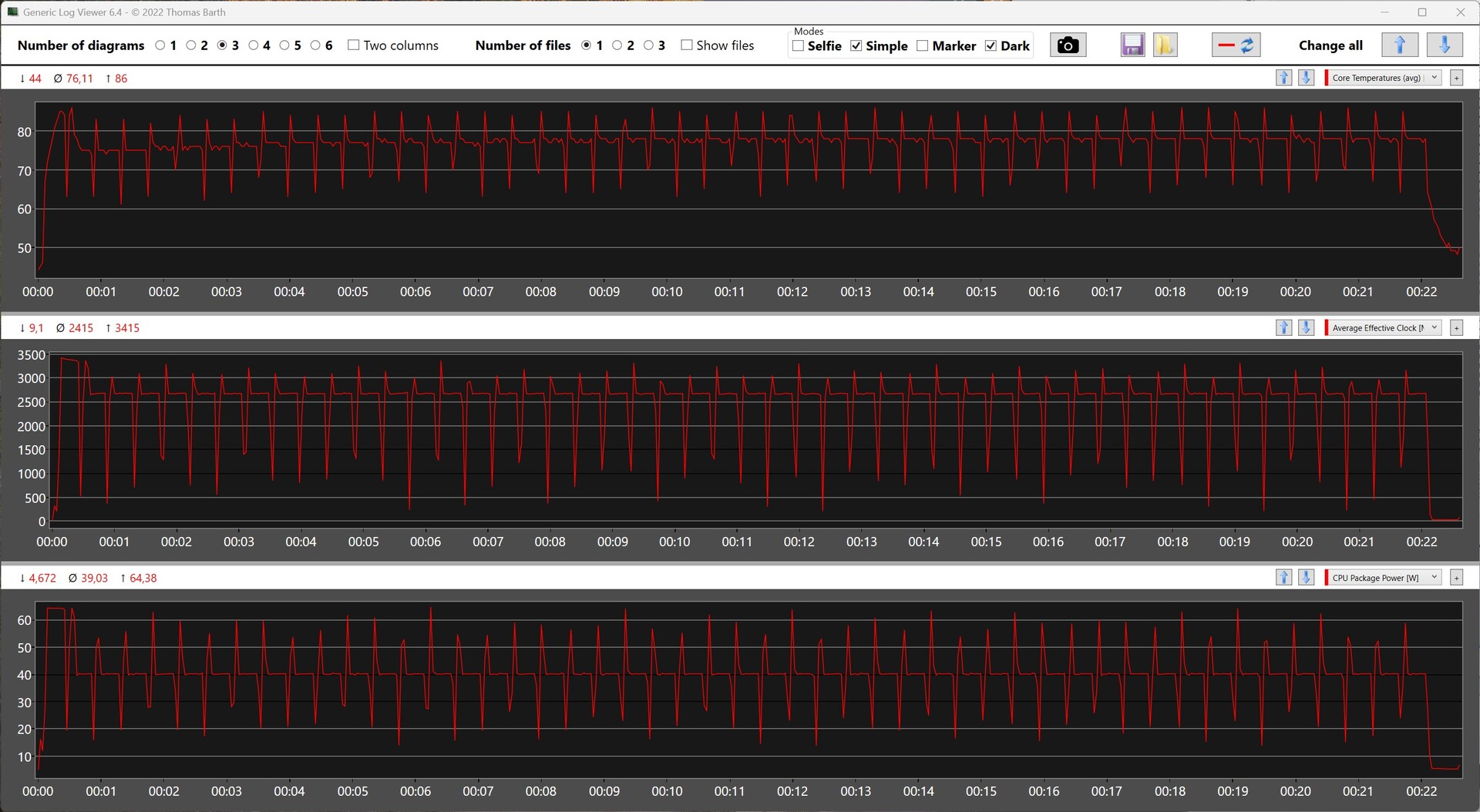Click the camera screenshot icon
1480x812 pixels.
1068,45
